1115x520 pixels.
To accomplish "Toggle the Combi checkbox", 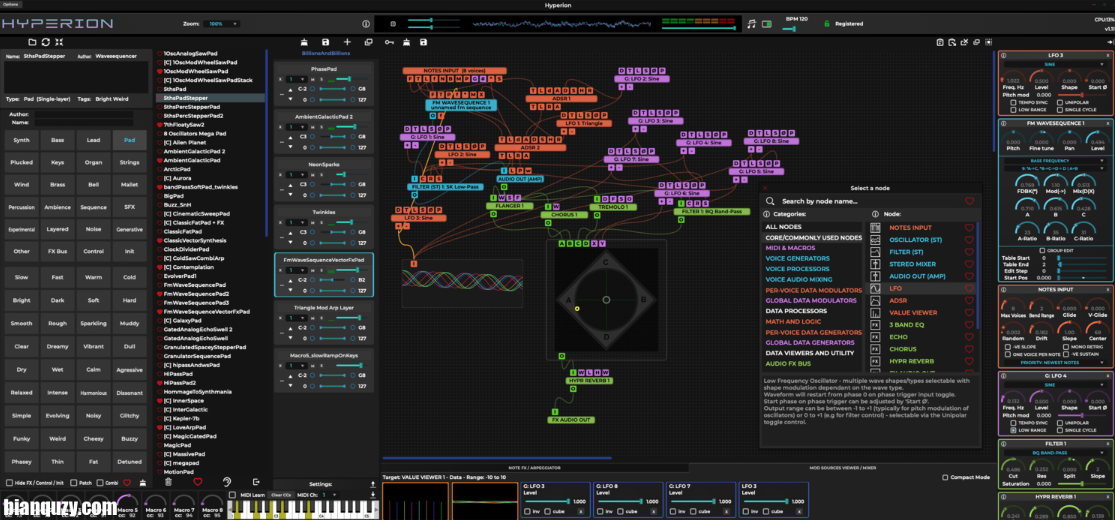I will (100, 482).
